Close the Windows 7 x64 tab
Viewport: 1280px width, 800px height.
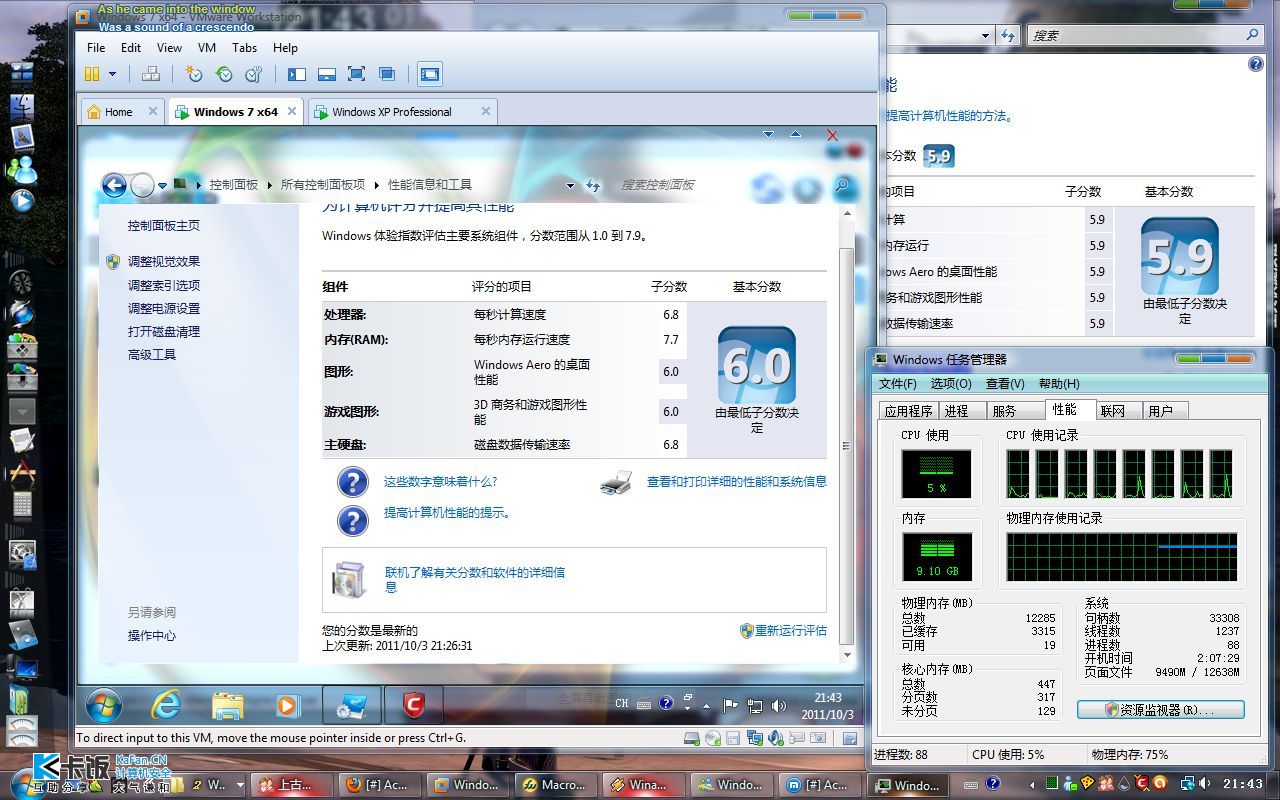pos(292,112)
